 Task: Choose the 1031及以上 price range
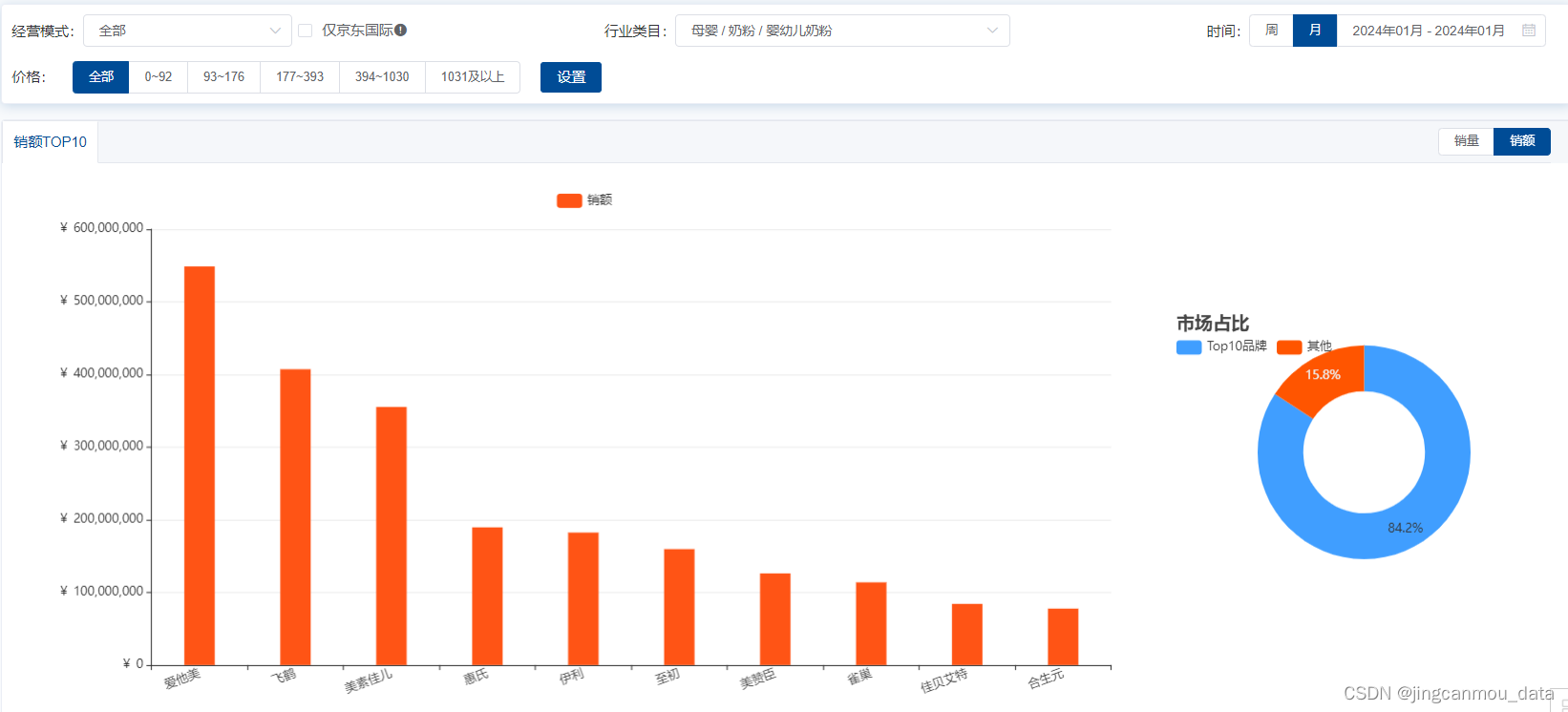coord(473,77)
